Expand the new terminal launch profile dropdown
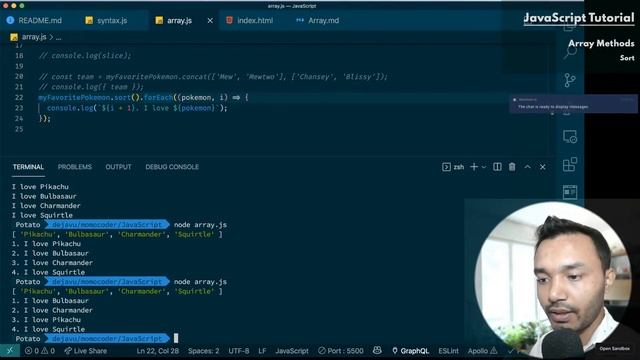 pos(484,167)
